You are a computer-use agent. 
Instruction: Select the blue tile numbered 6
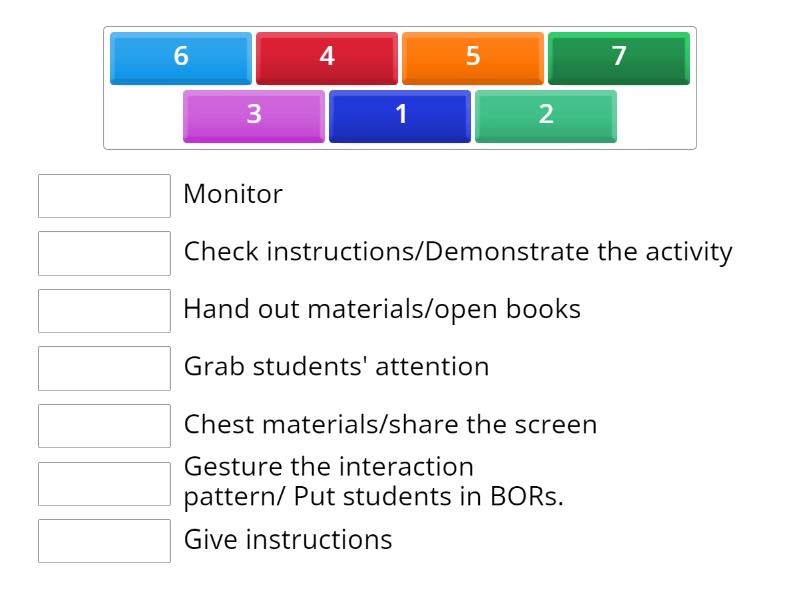point(180,58)
